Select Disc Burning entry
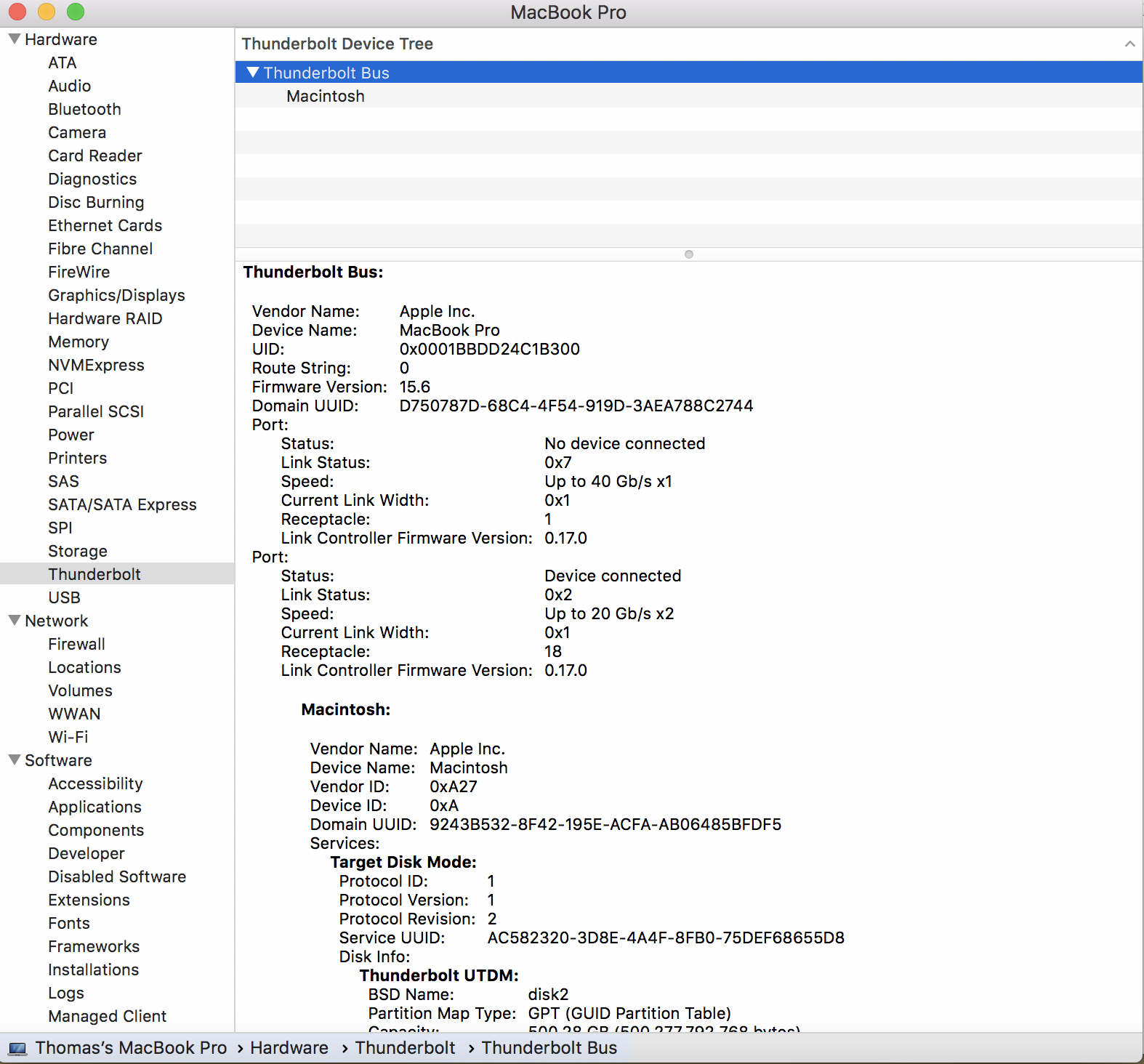This screenshot has height=1064, width=1144. (96, 202)
